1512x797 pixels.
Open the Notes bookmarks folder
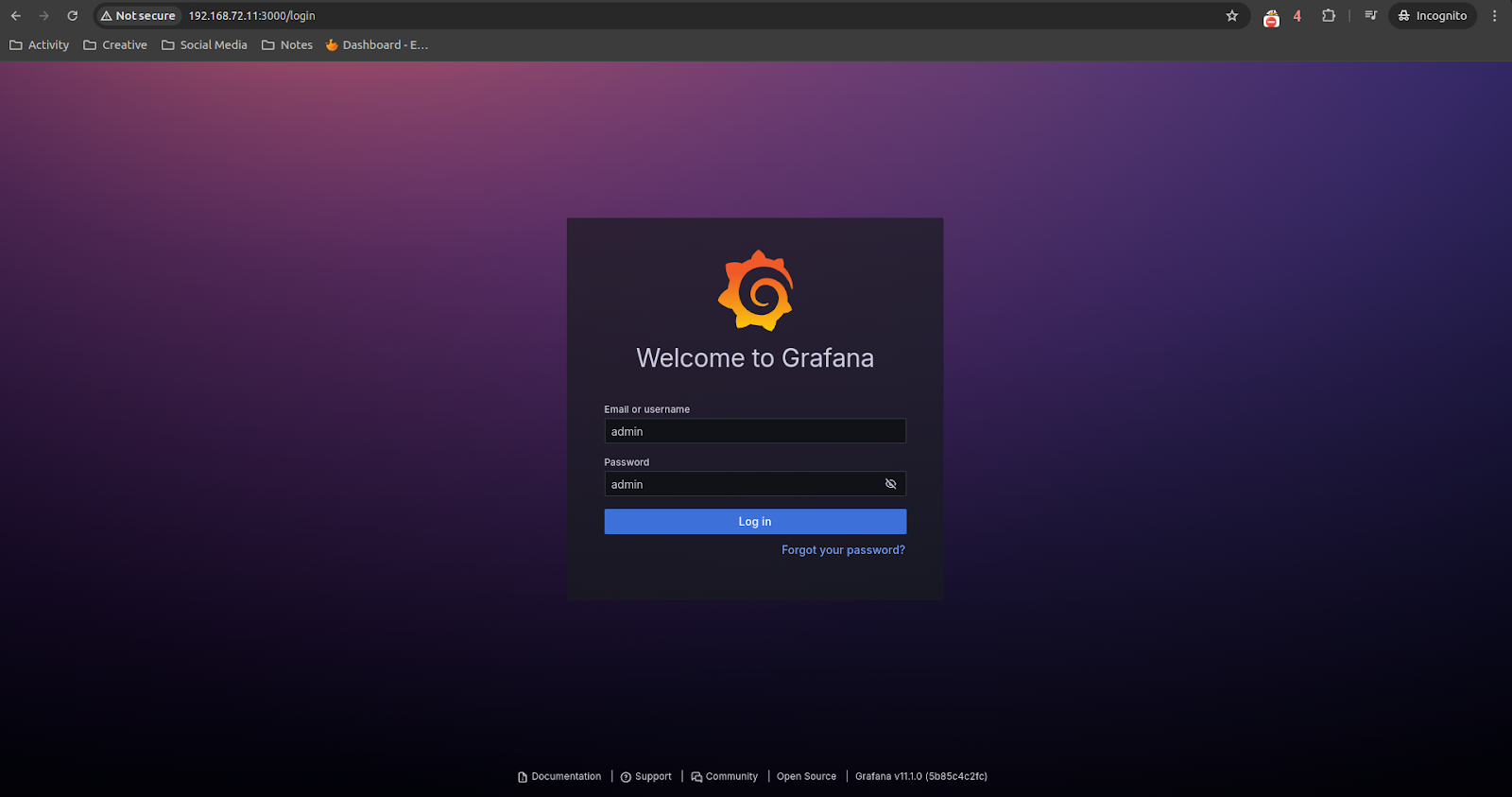pos(287,45)
